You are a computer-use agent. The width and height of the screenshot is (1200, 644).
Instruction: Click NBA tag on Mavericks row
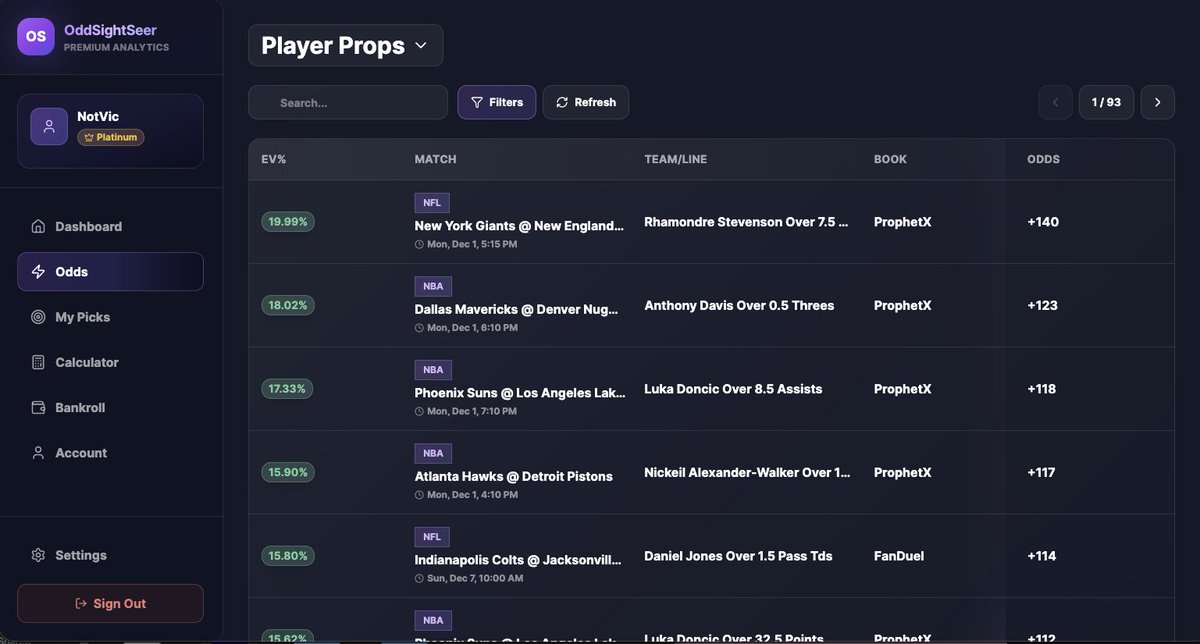[x=433, y=286]
